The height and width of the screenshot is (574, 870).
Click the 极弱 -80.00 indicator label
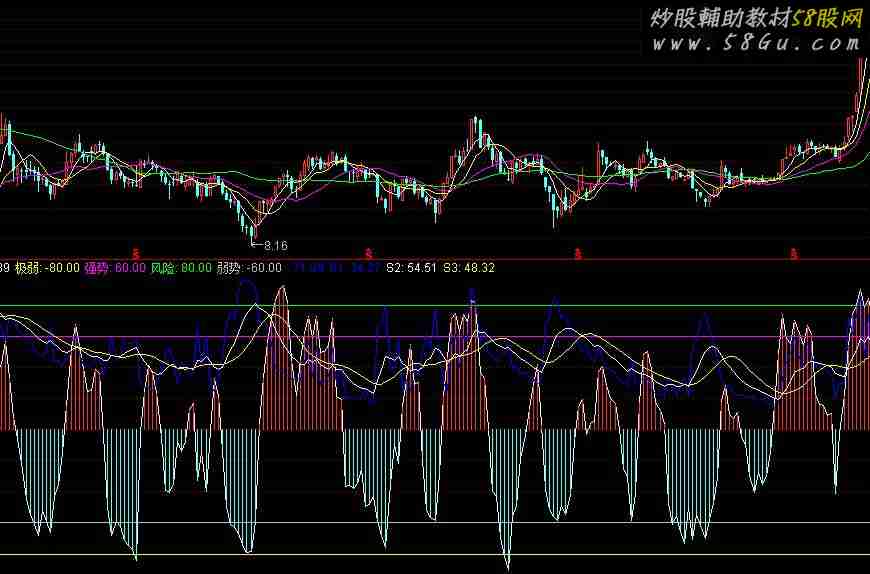tap(48, 268)
